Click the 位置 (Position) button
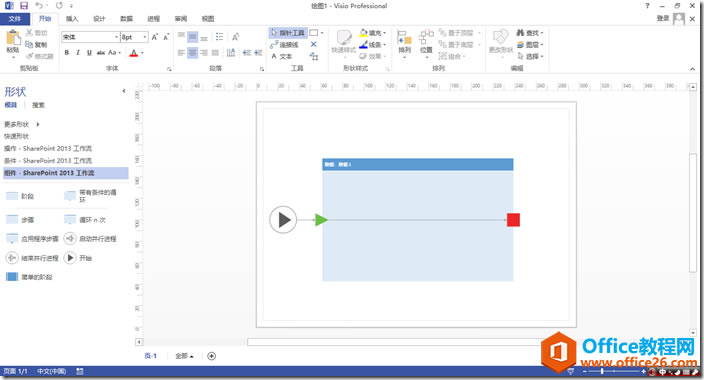This screenshot has width=704, height=380. click(x=426, y=44)
